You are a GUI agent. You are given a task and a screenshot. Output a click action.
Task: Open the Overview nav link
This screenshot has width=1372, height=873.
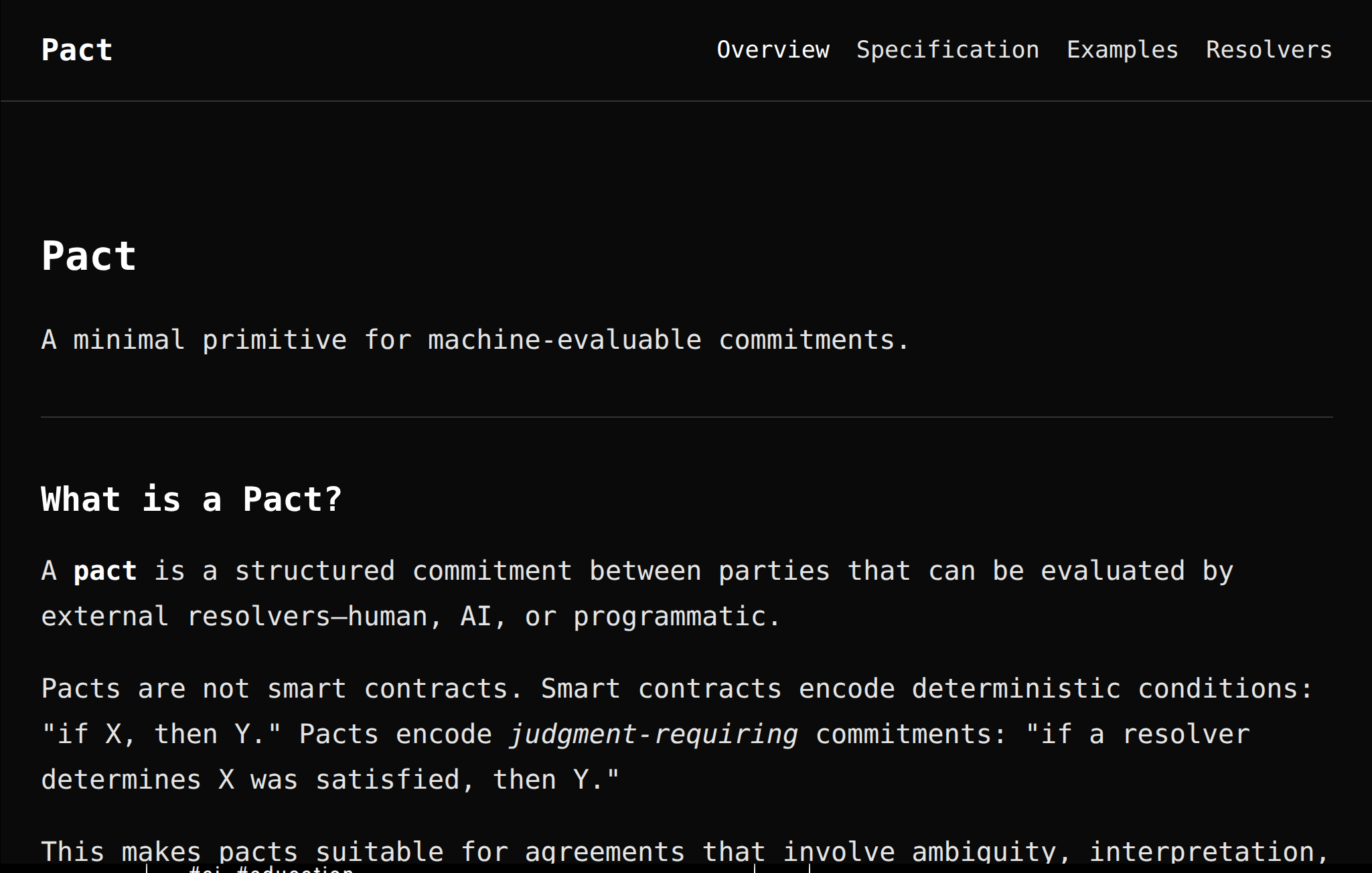coord(773,50)
